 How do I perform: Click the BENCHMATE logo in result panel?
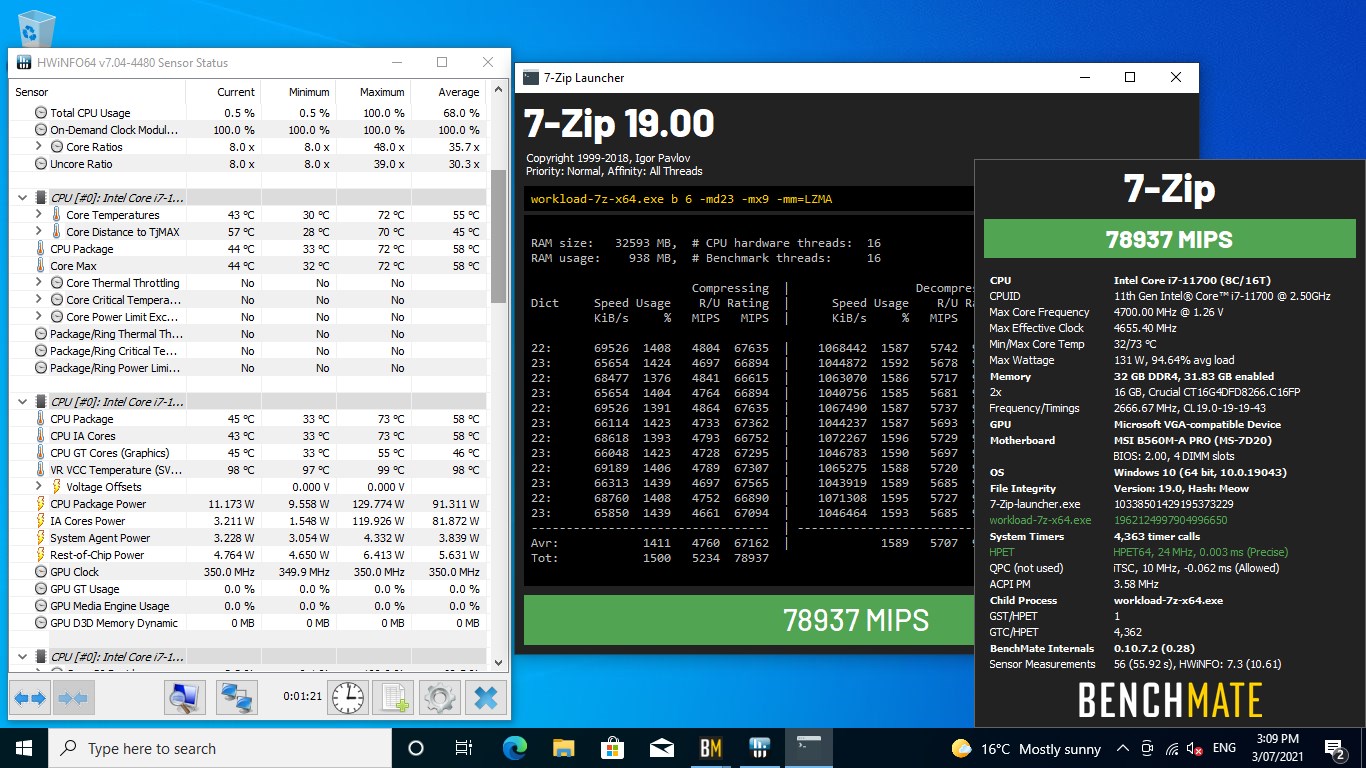pos(1170,700)
